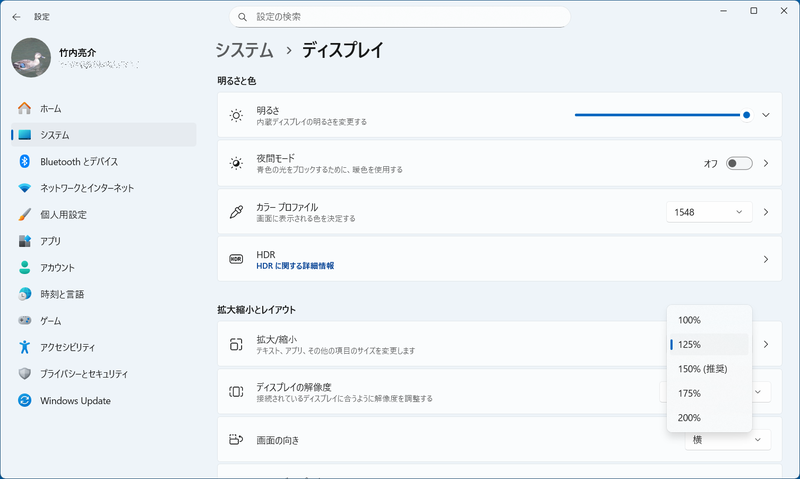Click the ディスプレイの解像度 icon

click(x=236, y=392)
